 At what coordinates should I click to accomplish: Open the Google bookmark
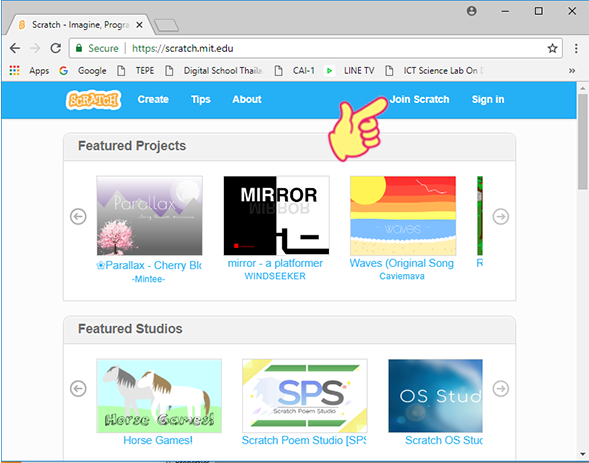pyautogui.click(x=83, y=71)
